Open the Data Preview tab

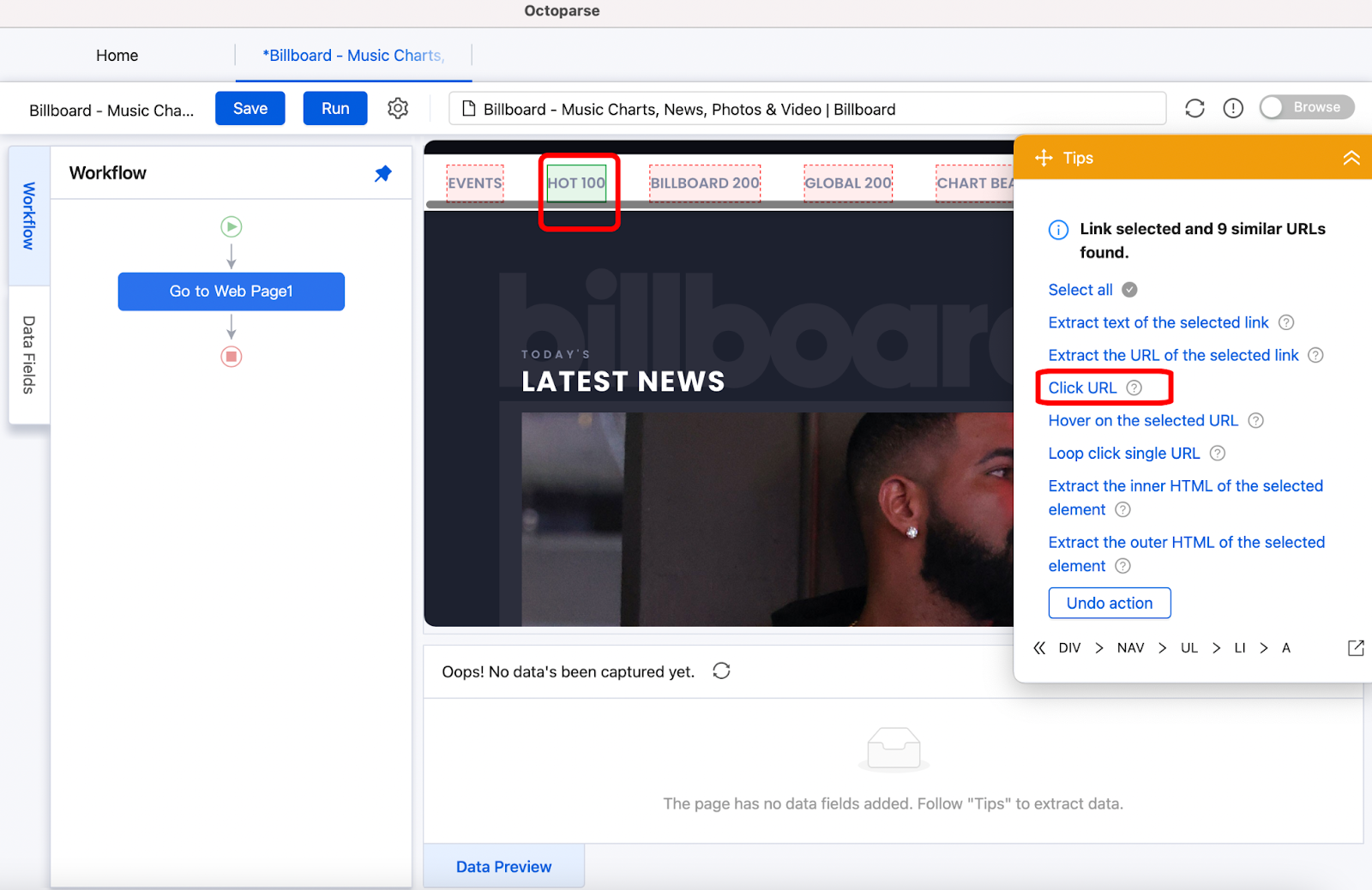click(x=504, y=867)
